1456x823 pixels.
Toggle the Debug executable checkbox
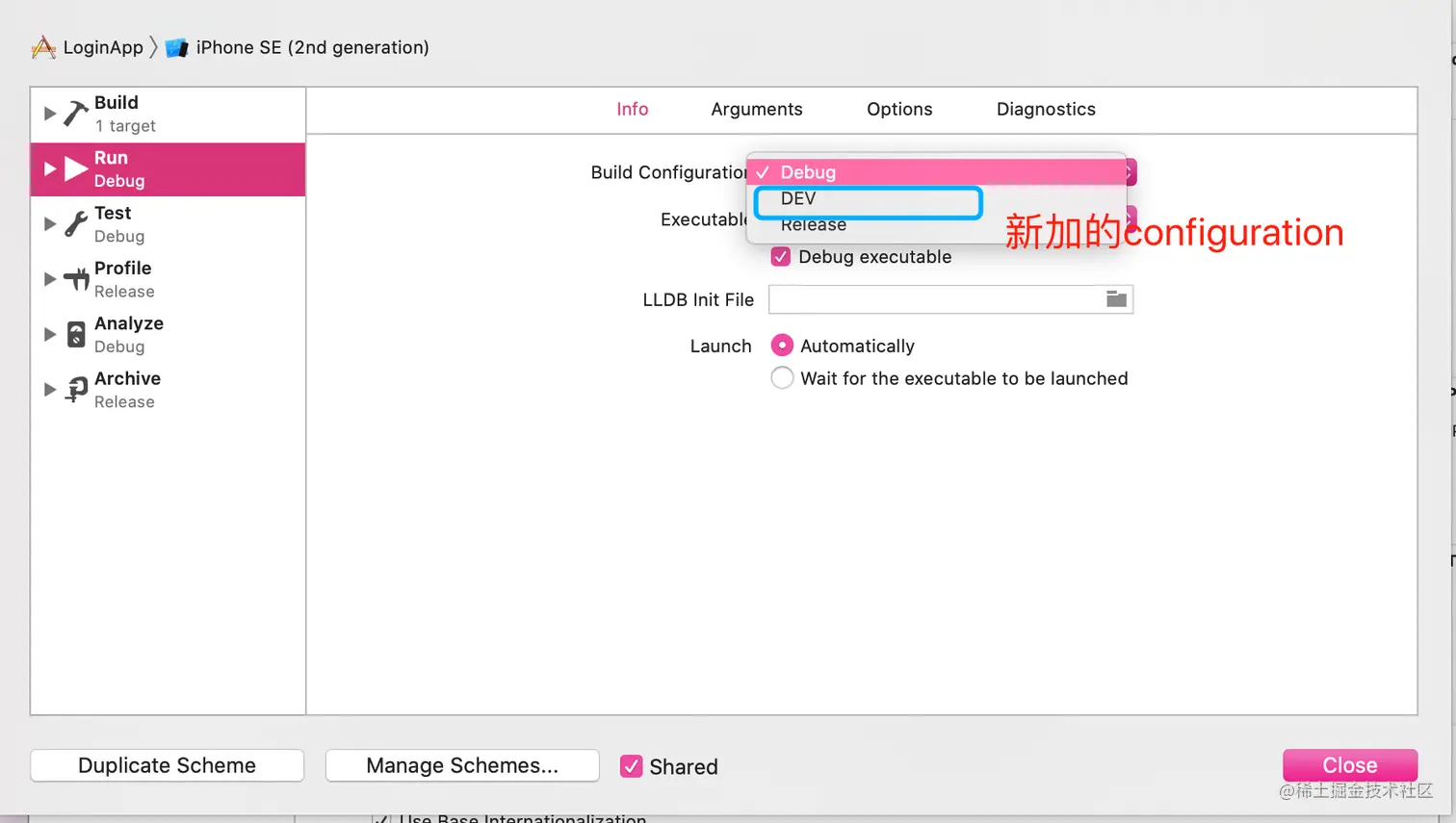[x=781, y=257]
